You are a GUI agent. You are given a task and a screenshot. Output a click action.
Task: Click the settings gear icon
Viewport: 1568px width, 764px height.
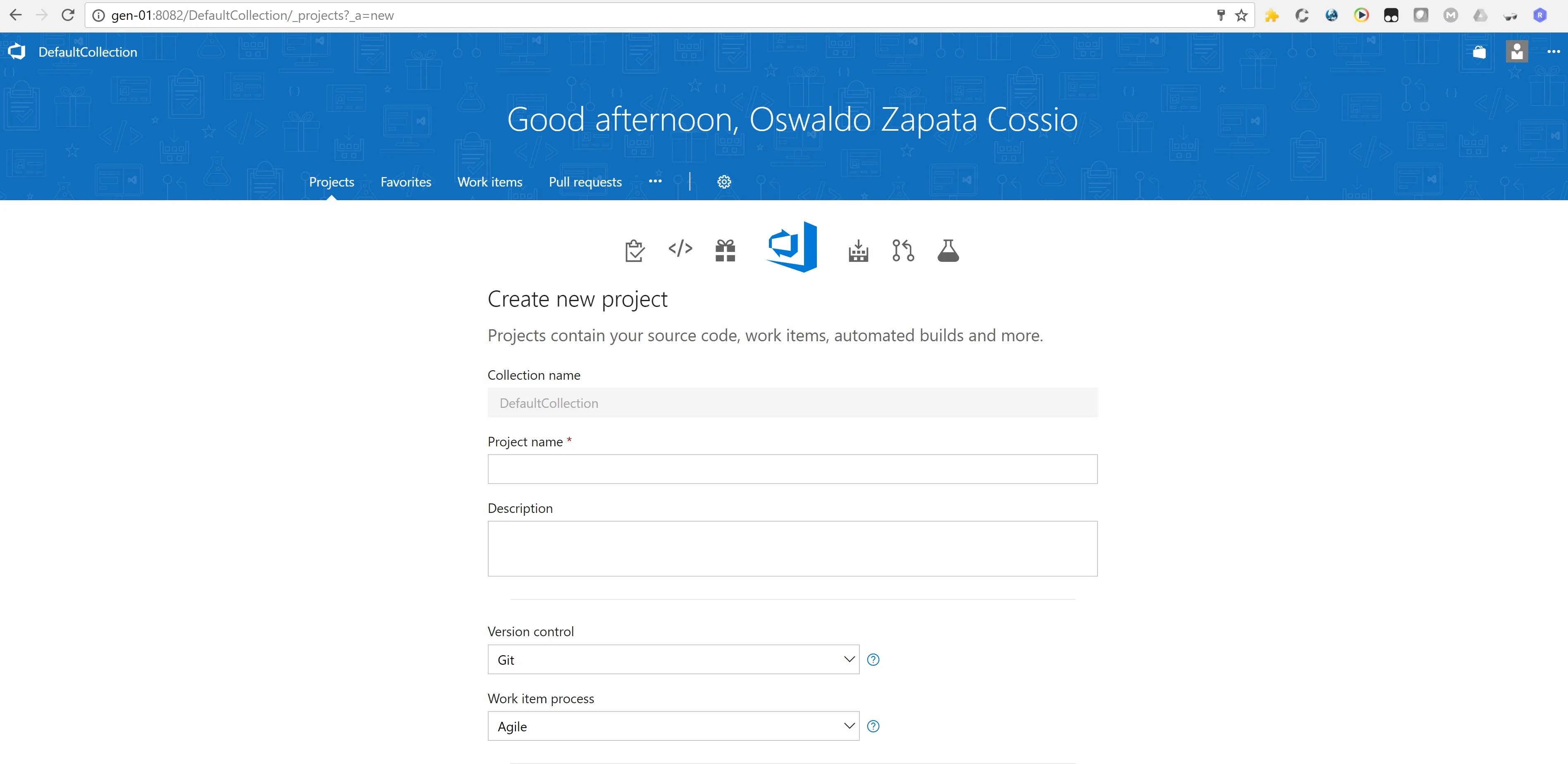point(724,182)
